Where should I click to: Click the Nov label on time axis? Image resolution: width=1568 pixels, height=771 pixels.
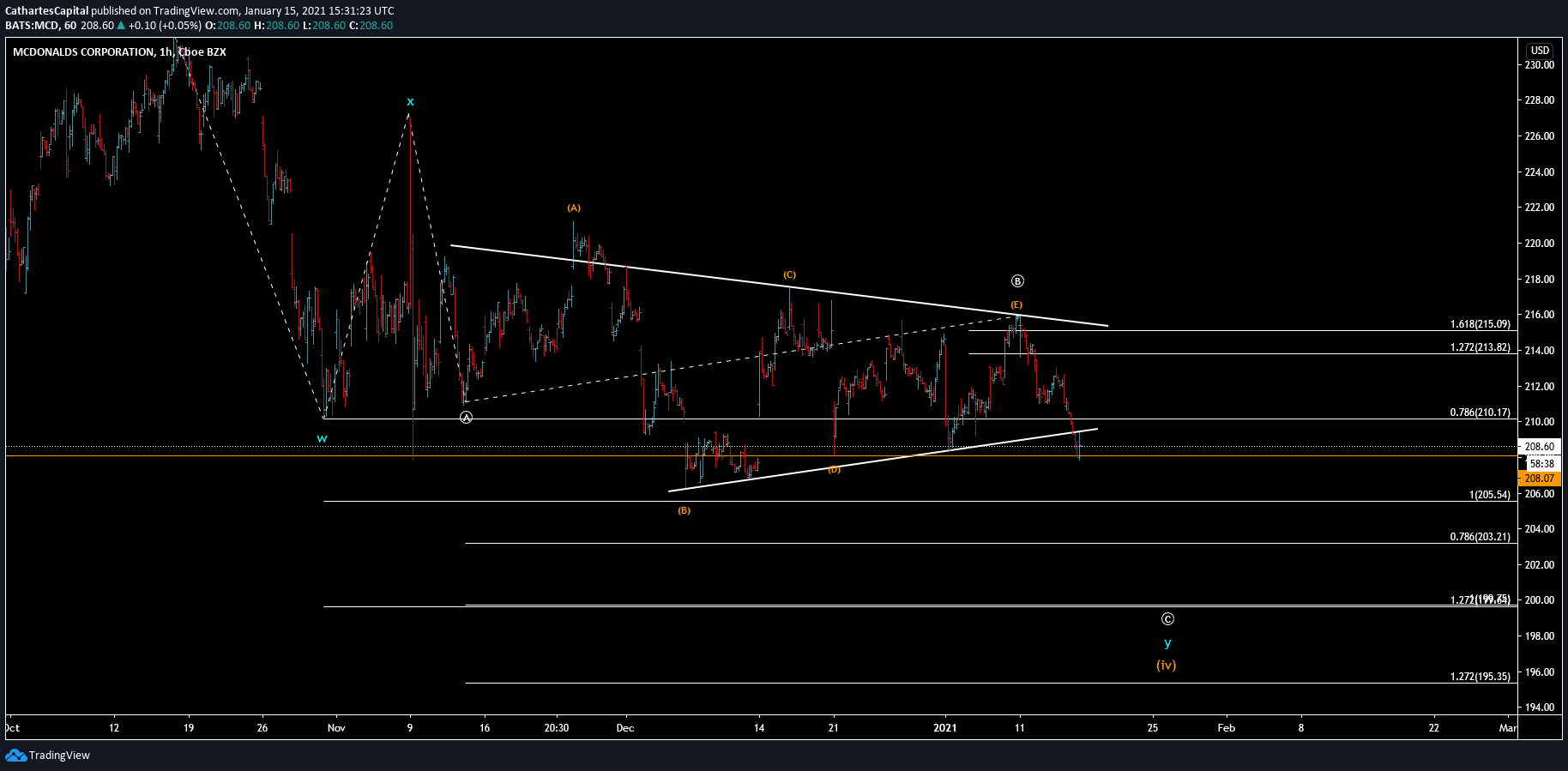click(336, 728)
